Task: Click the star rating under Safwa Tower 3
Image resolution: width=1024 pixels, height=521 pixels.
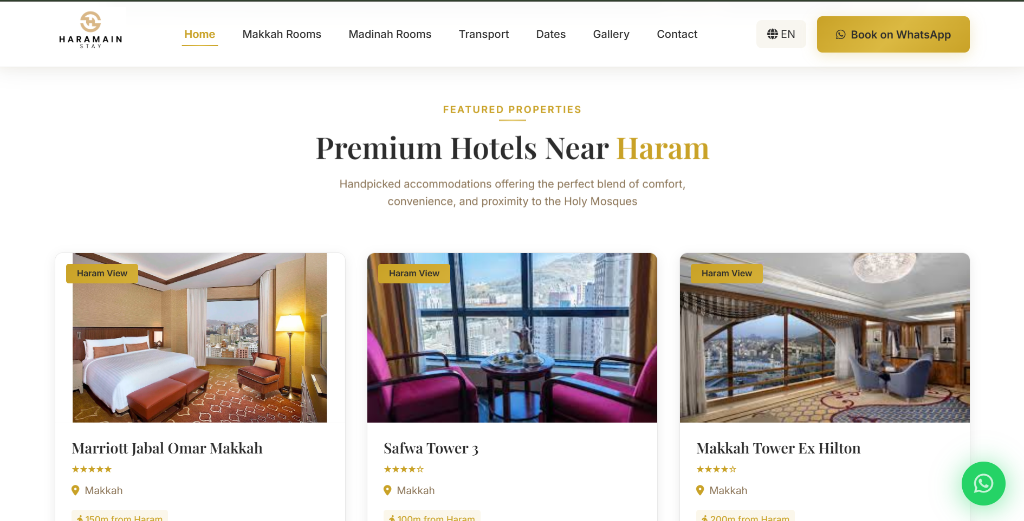Action: (x=404, y=469)
